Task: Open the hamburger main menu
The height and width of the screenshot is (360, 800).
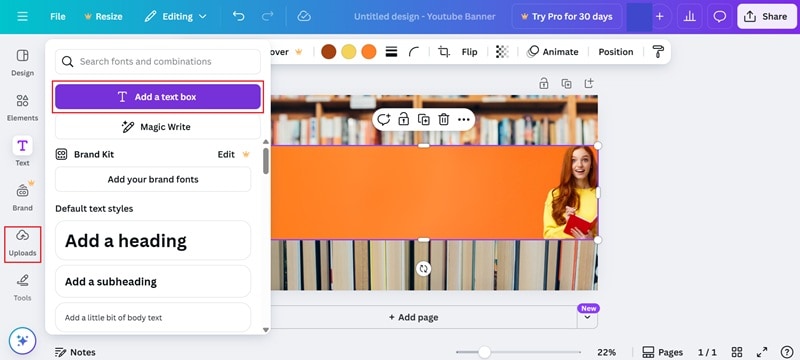Action: point(22,16)
